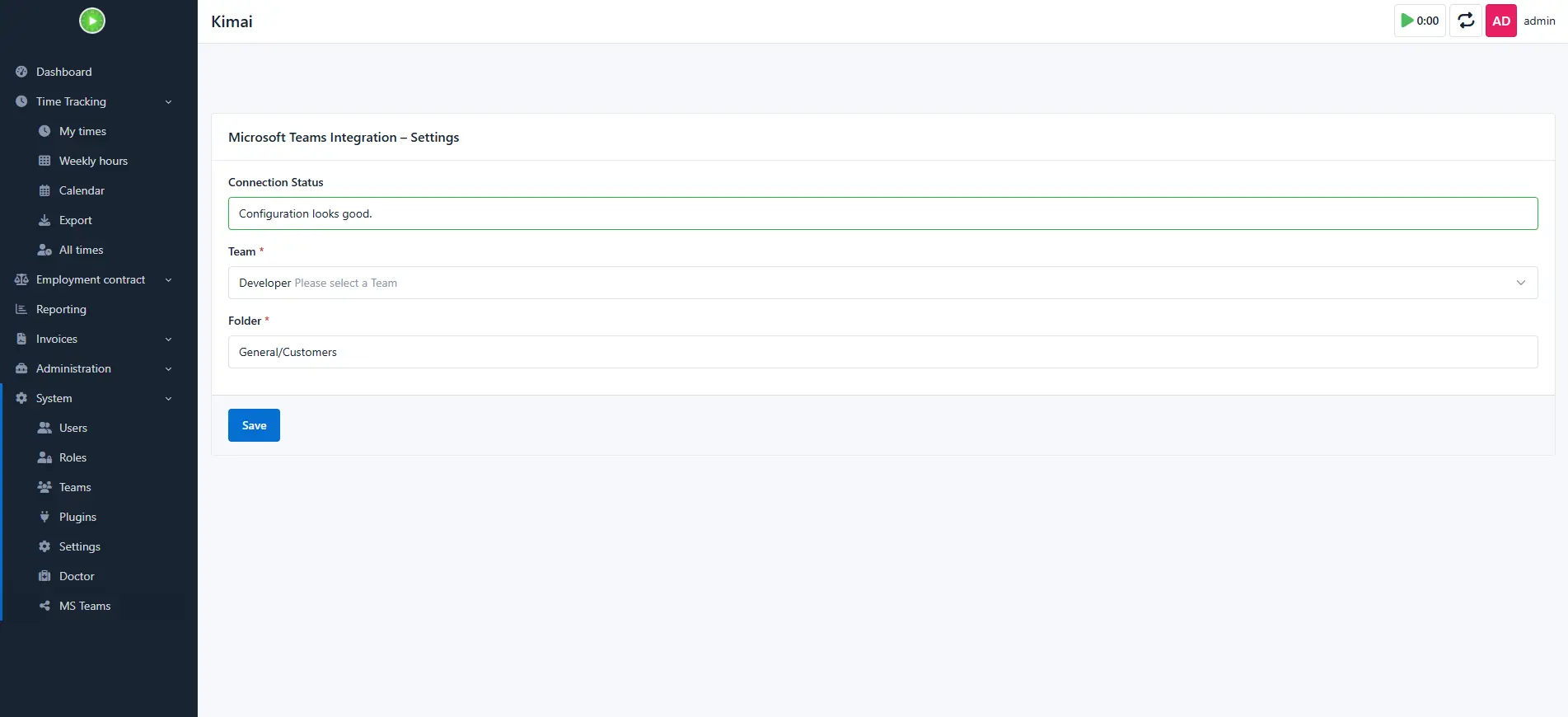Click the All times user-clock icon
Image resolution: width=1568 pixels, height=717 pixels.
click(44, 250)
